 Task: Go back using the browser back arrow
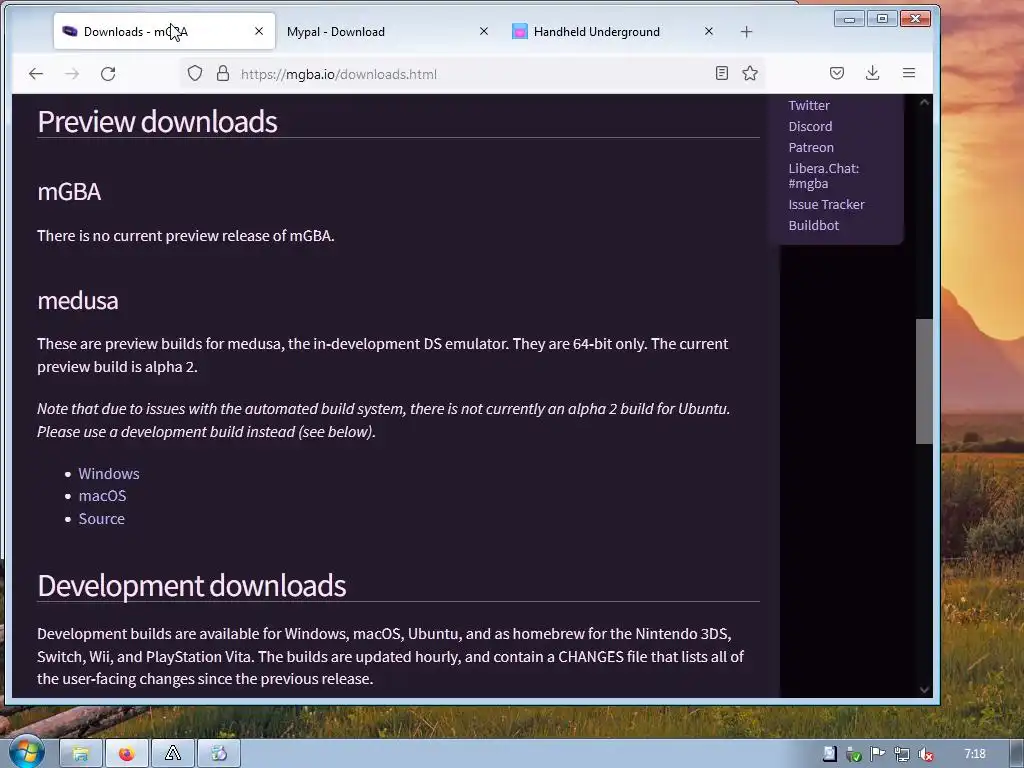[x=36, y=74]
